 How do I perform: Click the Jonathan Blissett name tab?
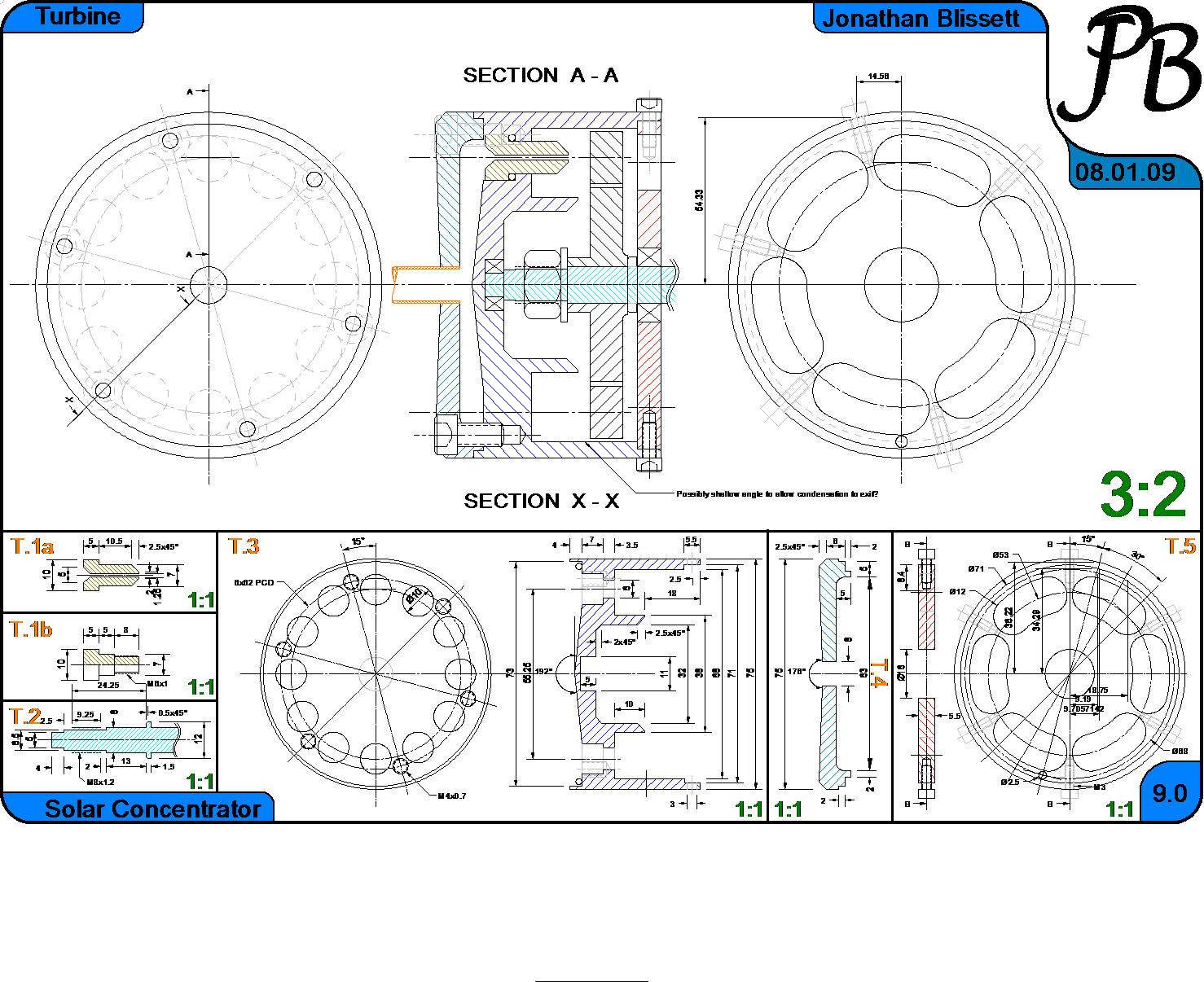pos(921,19)
